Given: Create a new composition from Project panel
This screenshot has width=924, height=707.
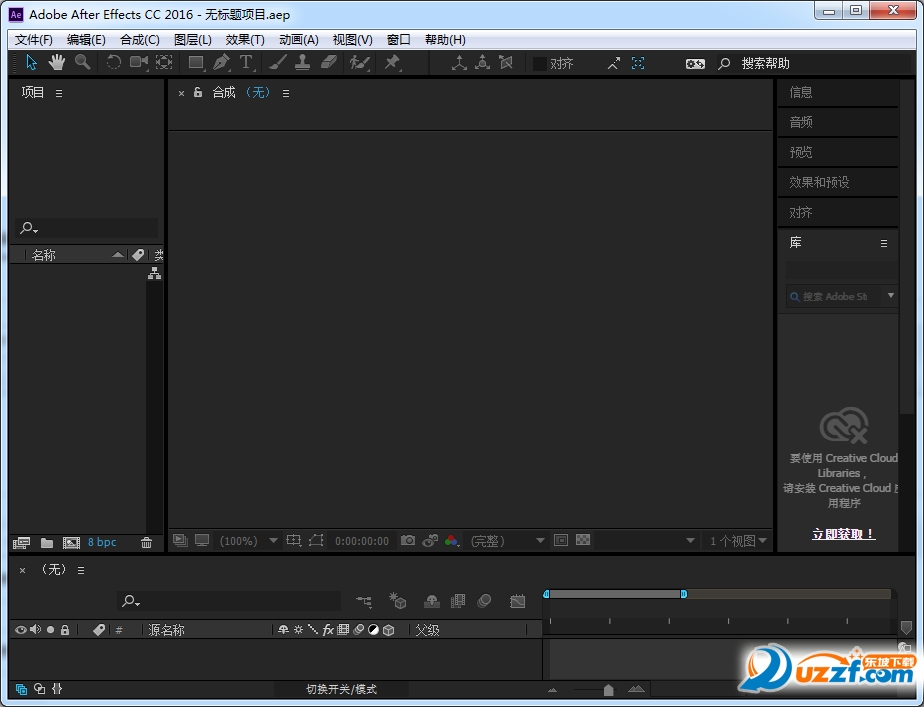Looking at the screenshot, I should (71, 543).
